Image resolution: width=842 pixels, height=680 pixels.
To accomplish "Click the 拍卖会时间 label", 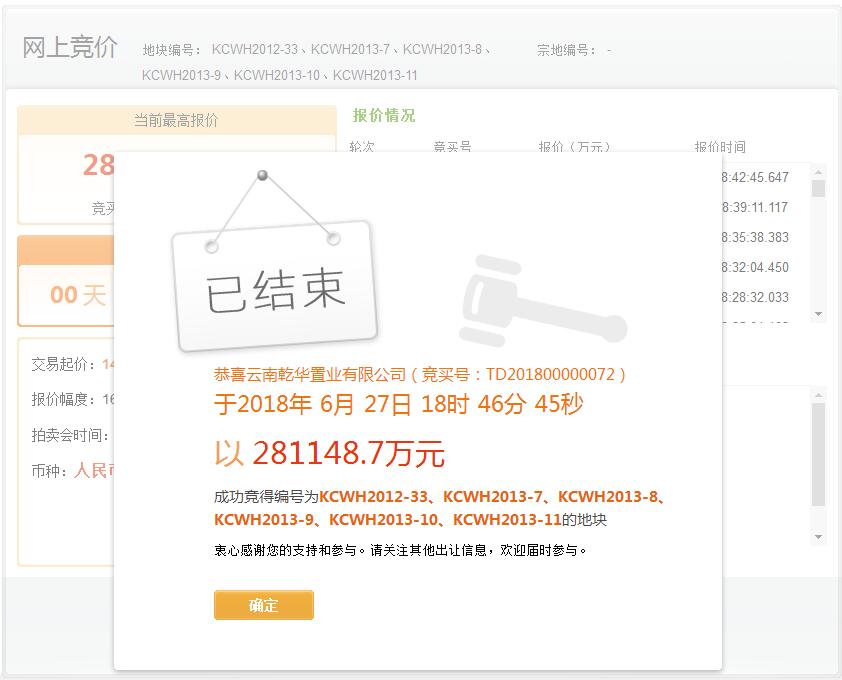I will pos(68,436).
